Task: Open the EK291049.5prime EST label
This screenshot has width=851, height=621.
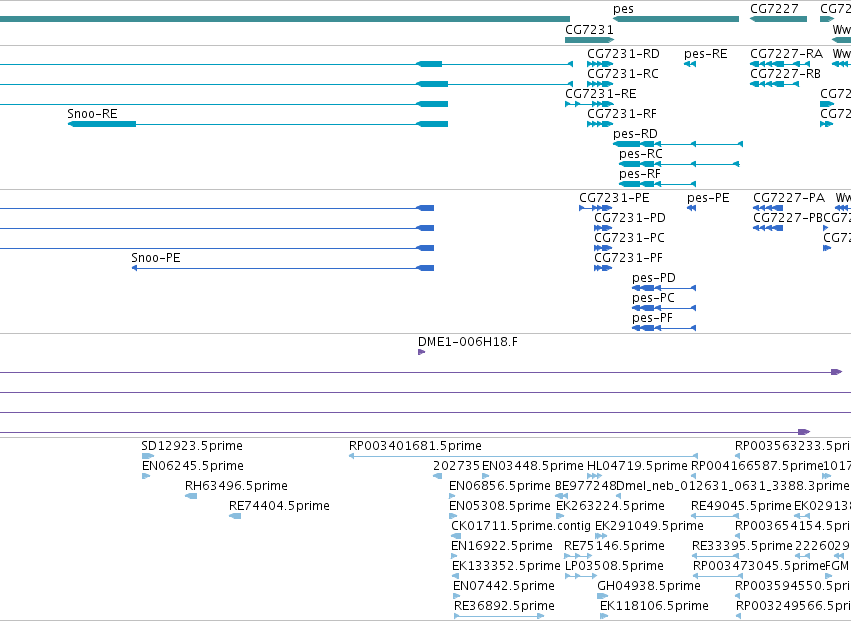Action: point(650,527)
